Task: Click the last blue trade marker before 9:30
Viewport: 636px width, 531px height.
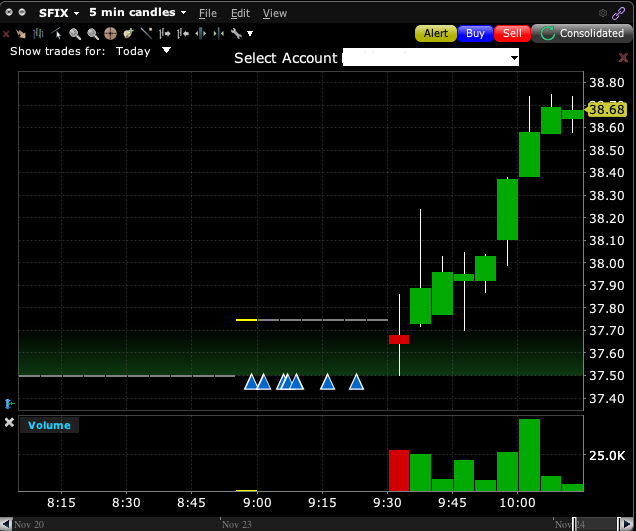Action: 357,382
